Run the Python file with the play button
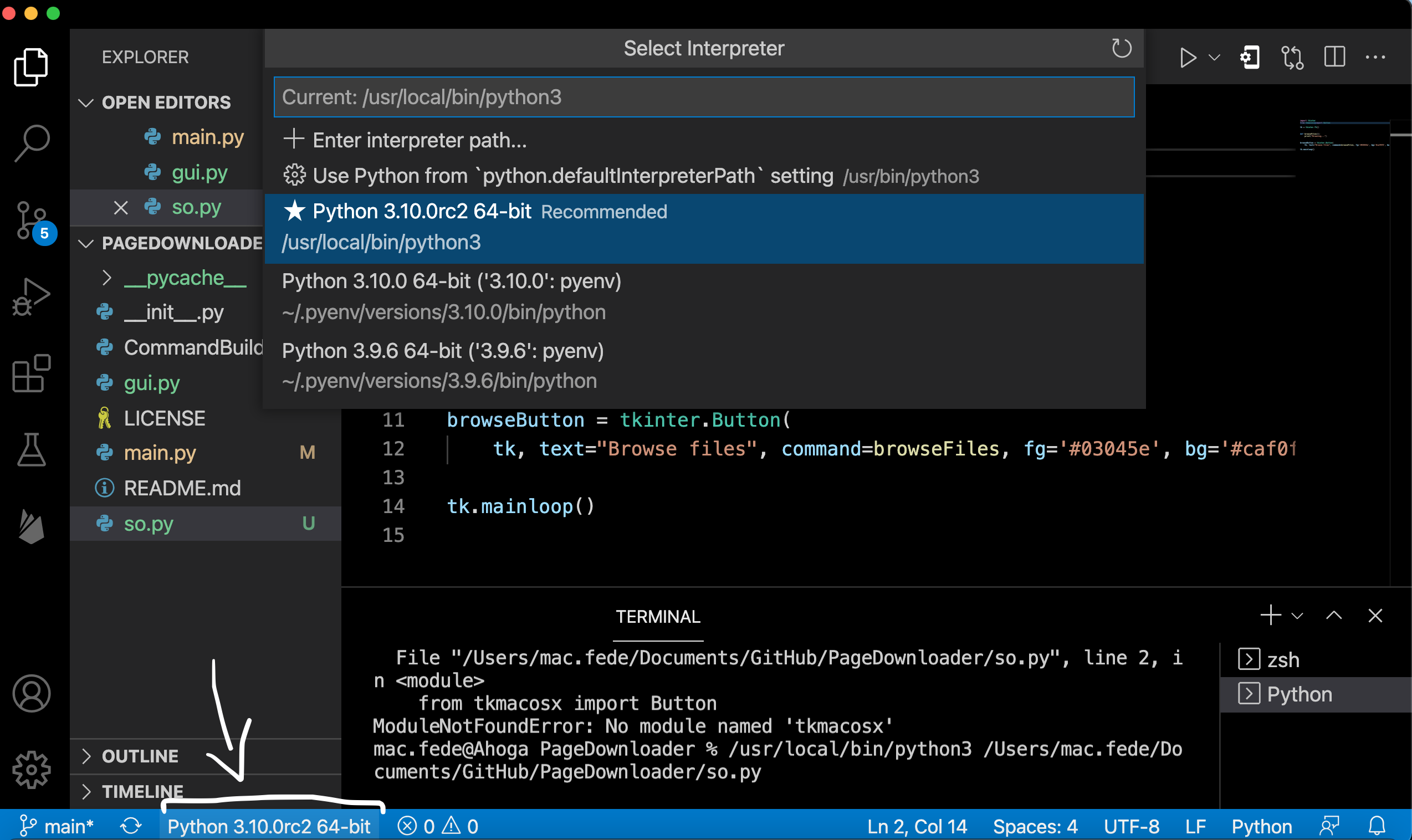The width and height of the screenshot is (1412, 840). coord(1188,57)
